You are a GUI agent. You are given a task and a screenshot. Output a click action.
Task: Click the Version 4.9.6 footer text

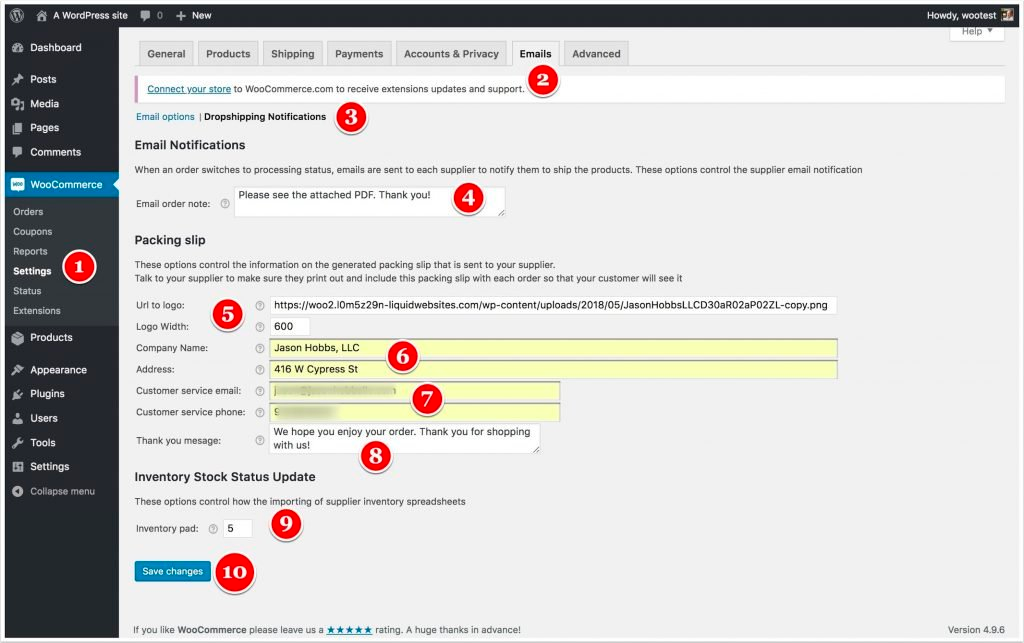click(x=976, y=630)
